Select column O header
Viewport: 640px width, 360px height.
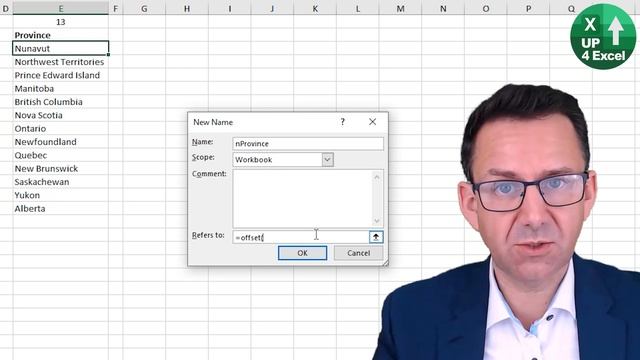(x=486, y=9)
